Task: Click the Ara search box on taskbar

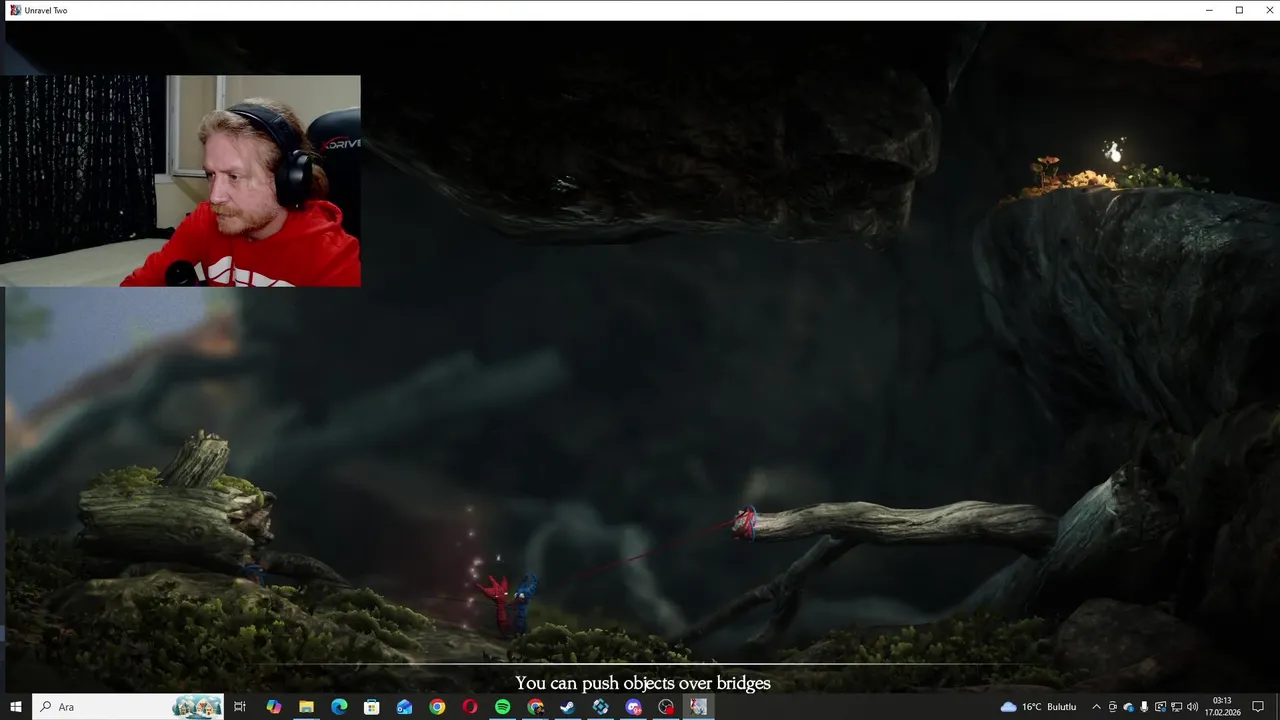Action: point(129,707)
